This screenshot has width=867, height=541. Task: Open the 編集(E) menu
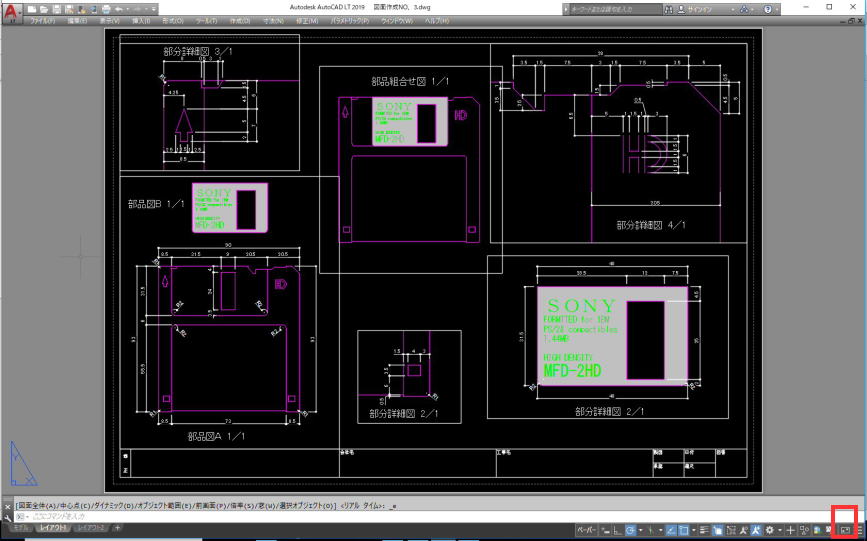tap(77, 21)
